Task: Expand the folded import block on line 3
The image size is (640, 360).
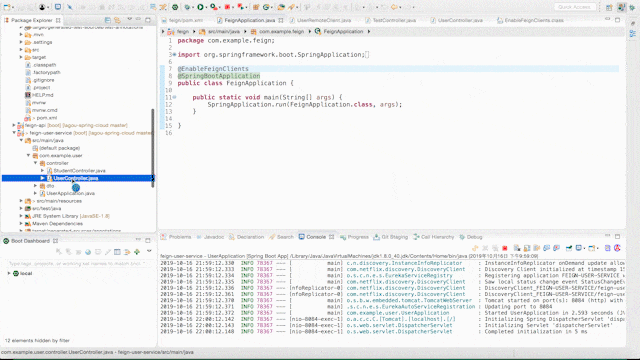Action: coord(174,54)
